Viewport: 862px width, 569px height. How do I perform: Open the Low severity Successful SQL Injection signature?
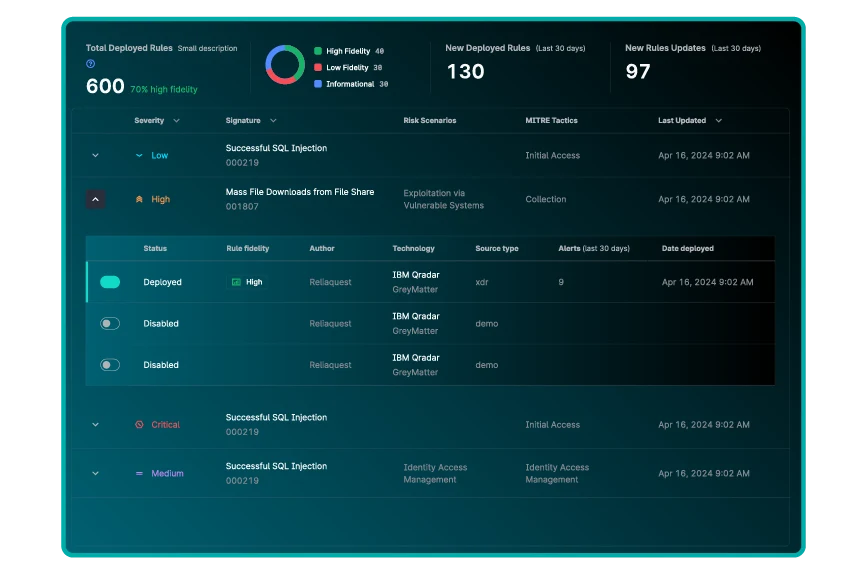(x=276, y=148)
